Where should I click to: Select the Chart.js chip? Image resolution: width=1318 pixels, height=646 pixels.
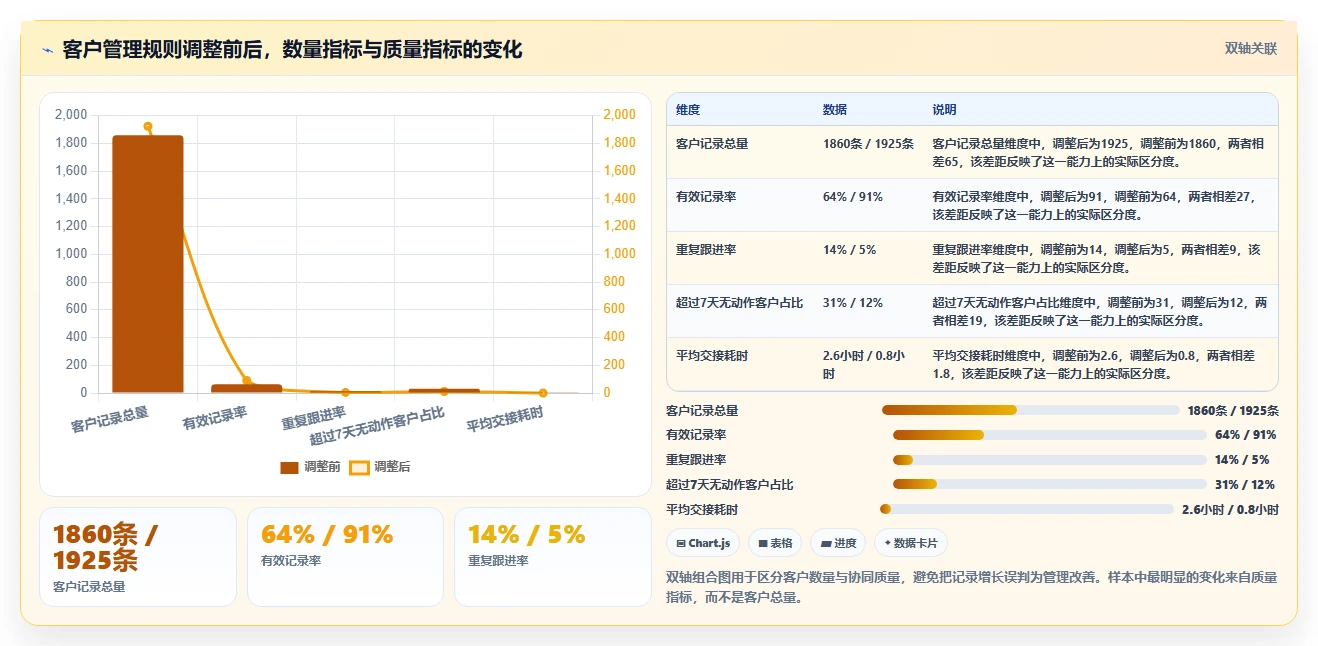click(703, 543)
